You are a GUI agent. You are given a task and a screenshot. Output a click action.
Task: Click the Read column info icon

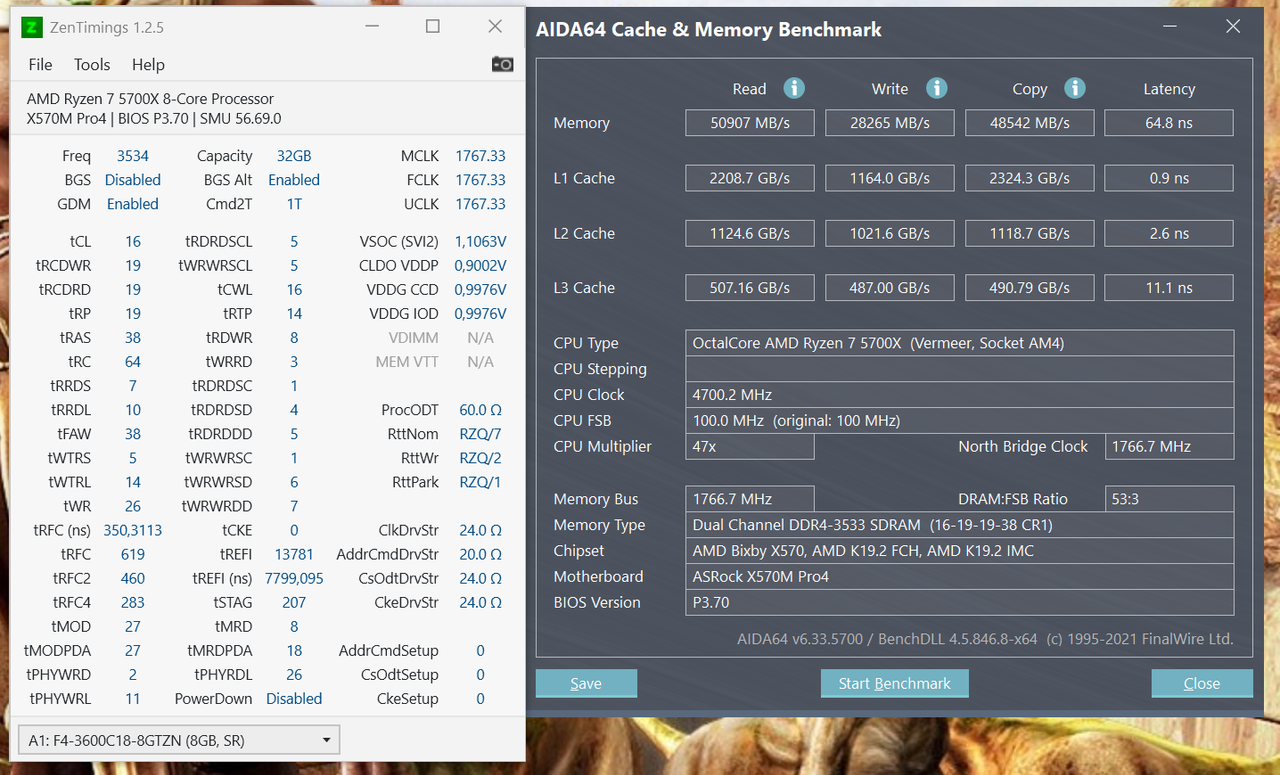pos(794,88)
